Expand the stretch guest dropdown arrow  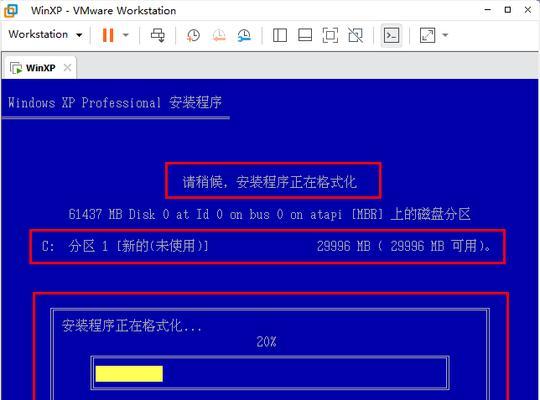(x=445, y=35)
